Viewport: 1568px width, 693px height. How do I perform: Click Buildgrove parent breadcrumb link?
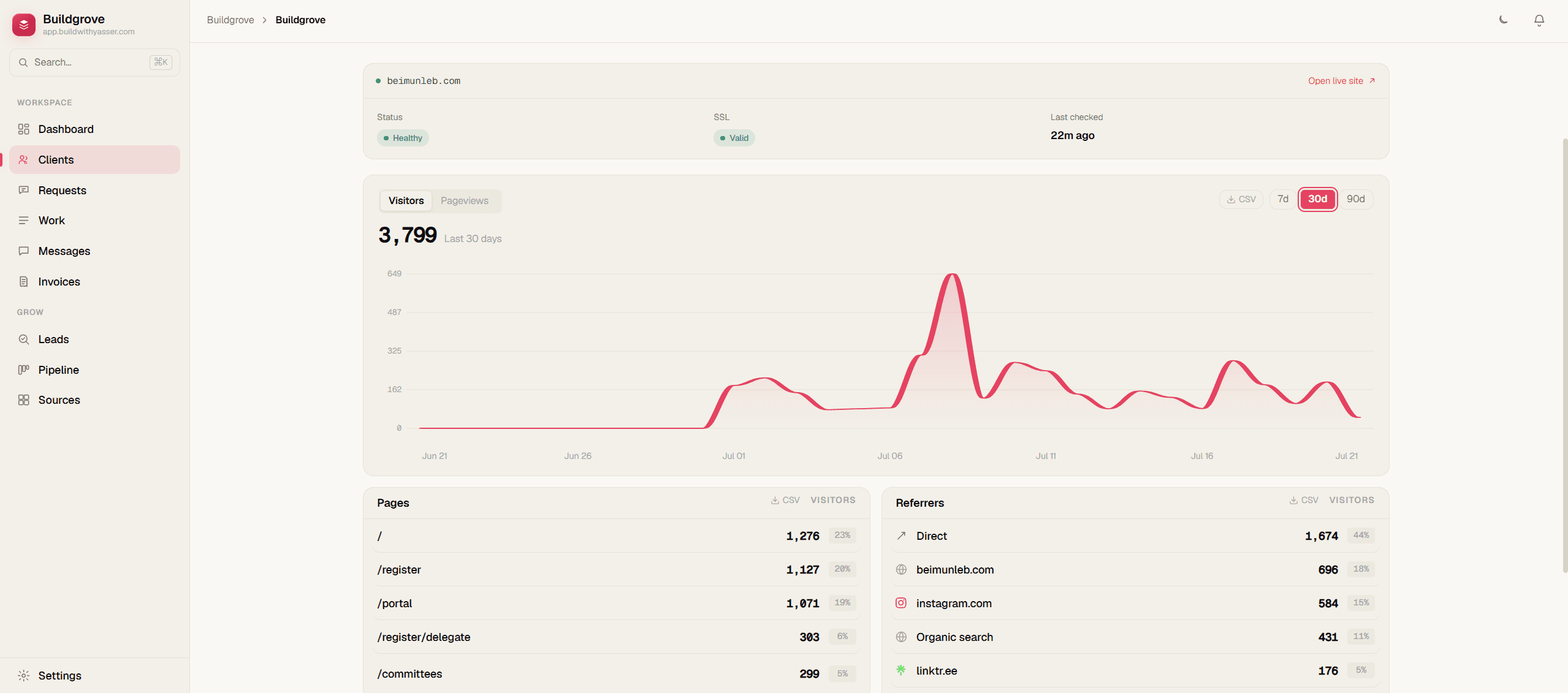[230, 20]
